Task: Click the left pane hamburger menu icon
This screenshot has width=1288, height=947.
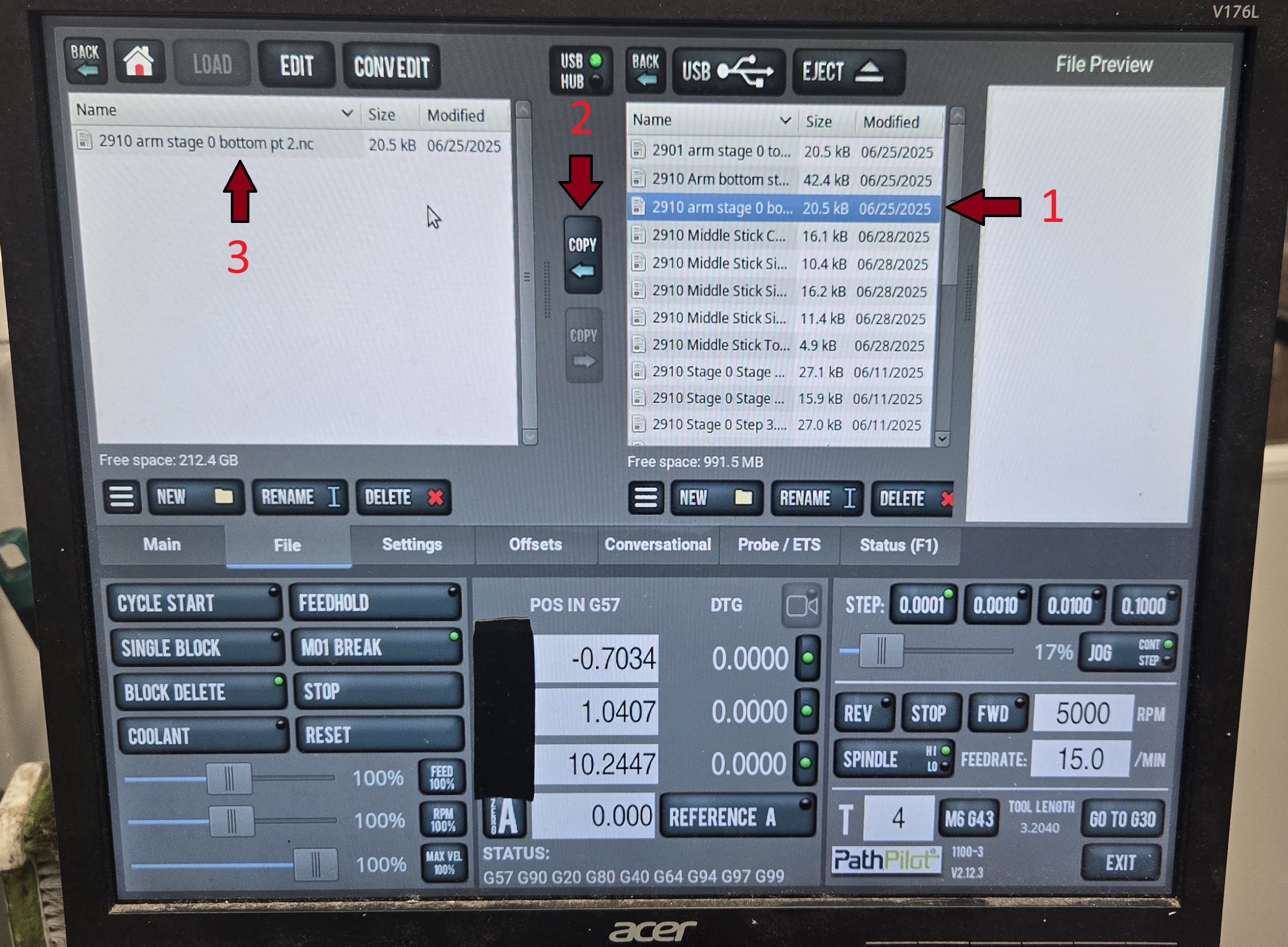Action: pyautogui.click(x=122, y=496)
